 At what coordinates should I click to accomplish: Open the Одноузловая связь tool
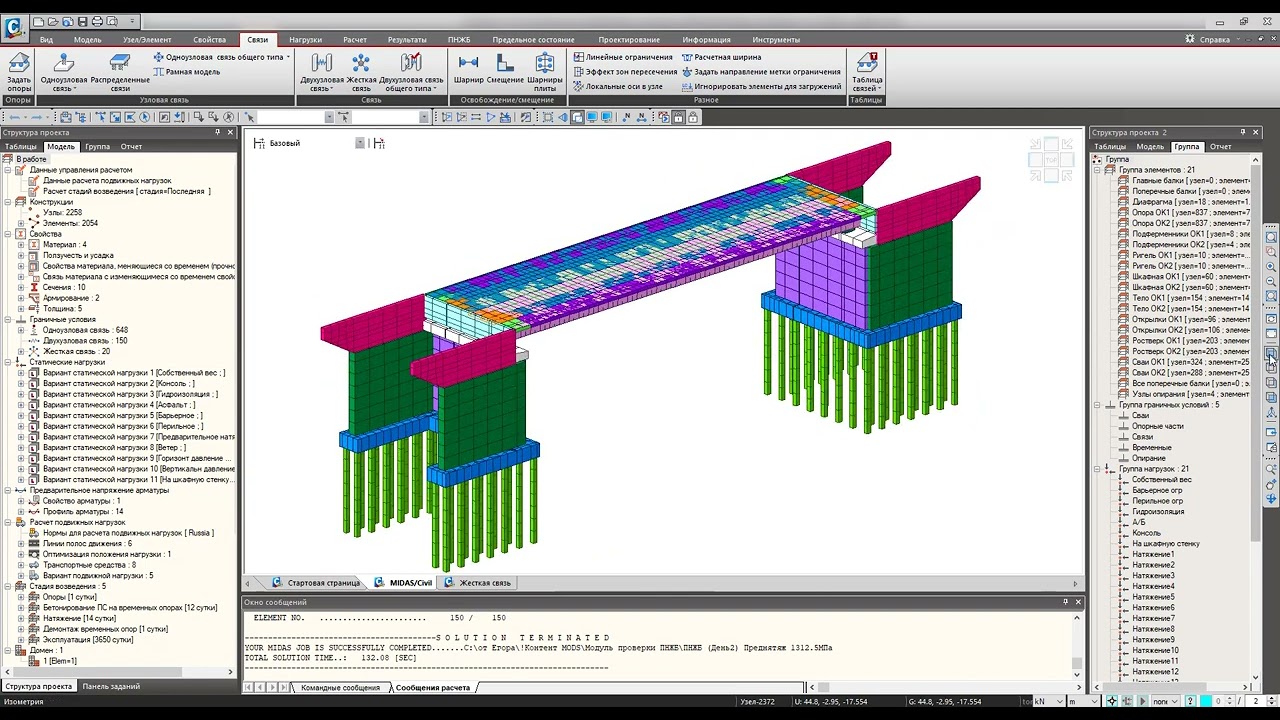(x=63, y=72)
